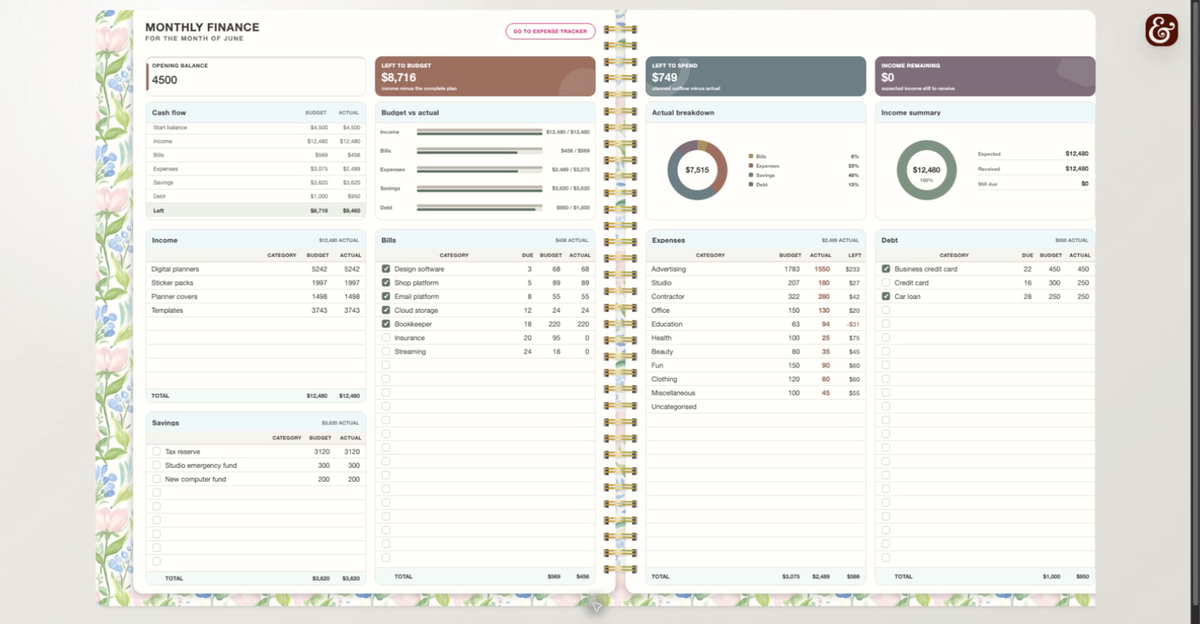The height and width of the screenshot is (624, 1200).
Task: Uncheck the Business credit card checkbox
Action: [886, 269]
